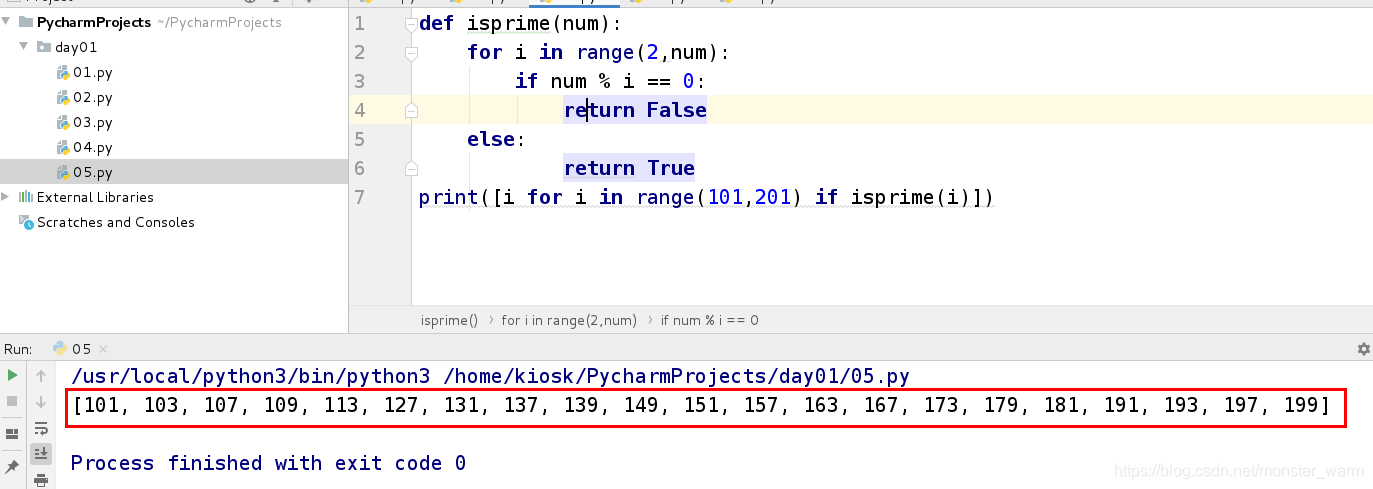Expand External Libraries node
Screen dimensions: 1373x489
point(7,197)
